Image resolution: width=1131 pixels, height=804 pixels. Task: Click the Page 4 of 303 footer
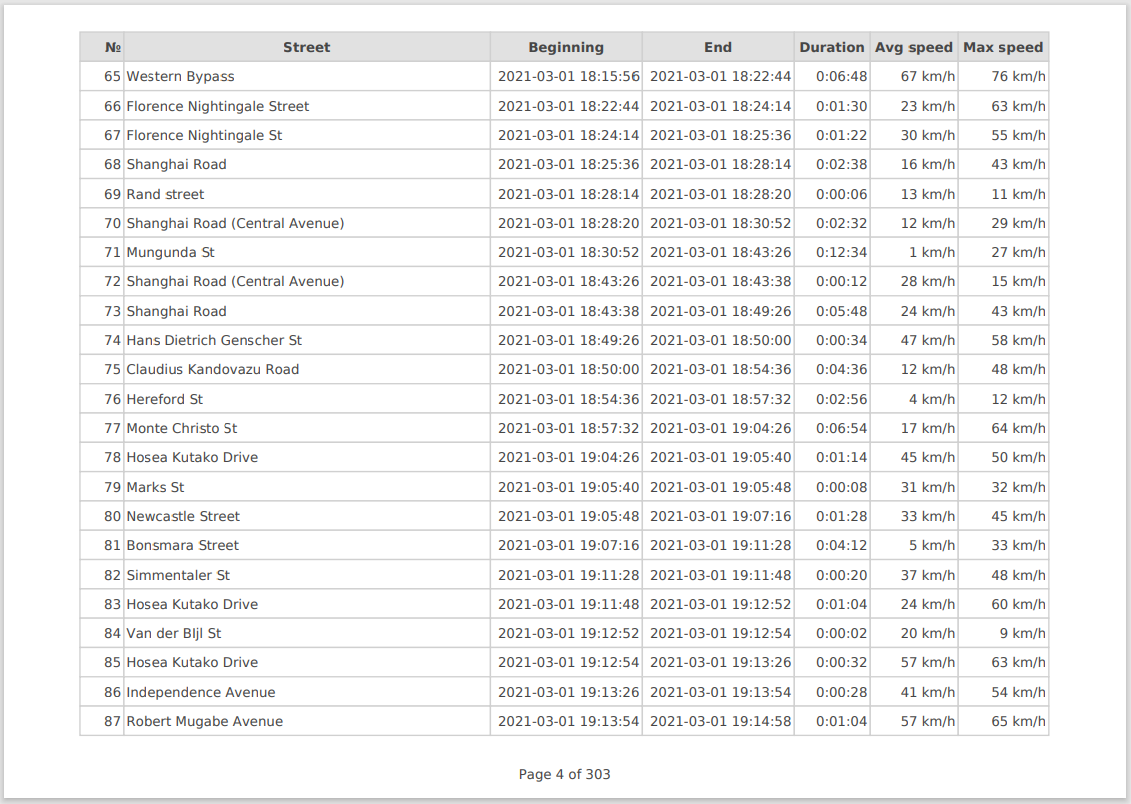pos(564,775)
